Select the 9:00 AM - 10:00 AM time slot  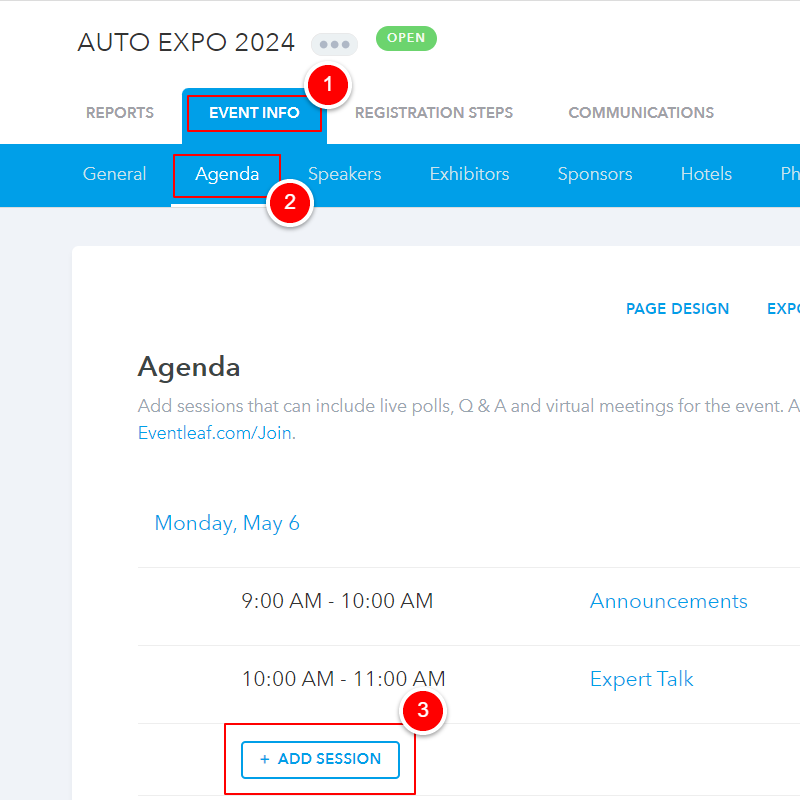point(337,601)
